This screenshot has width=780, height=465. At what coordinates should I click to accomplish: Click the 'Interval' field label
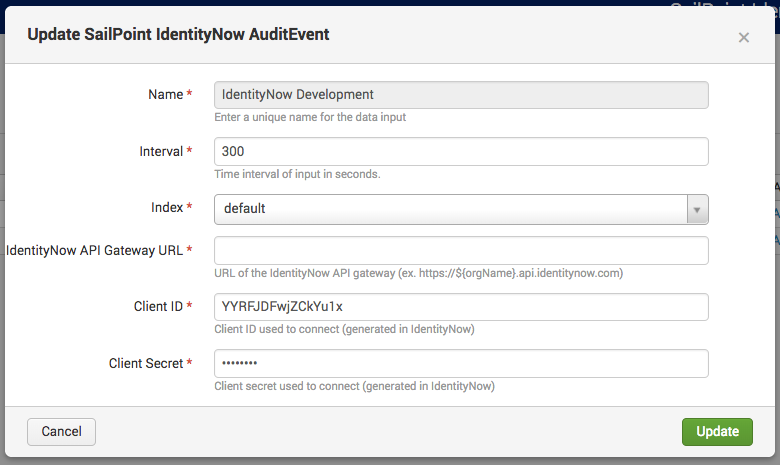[x=161, y=151]
